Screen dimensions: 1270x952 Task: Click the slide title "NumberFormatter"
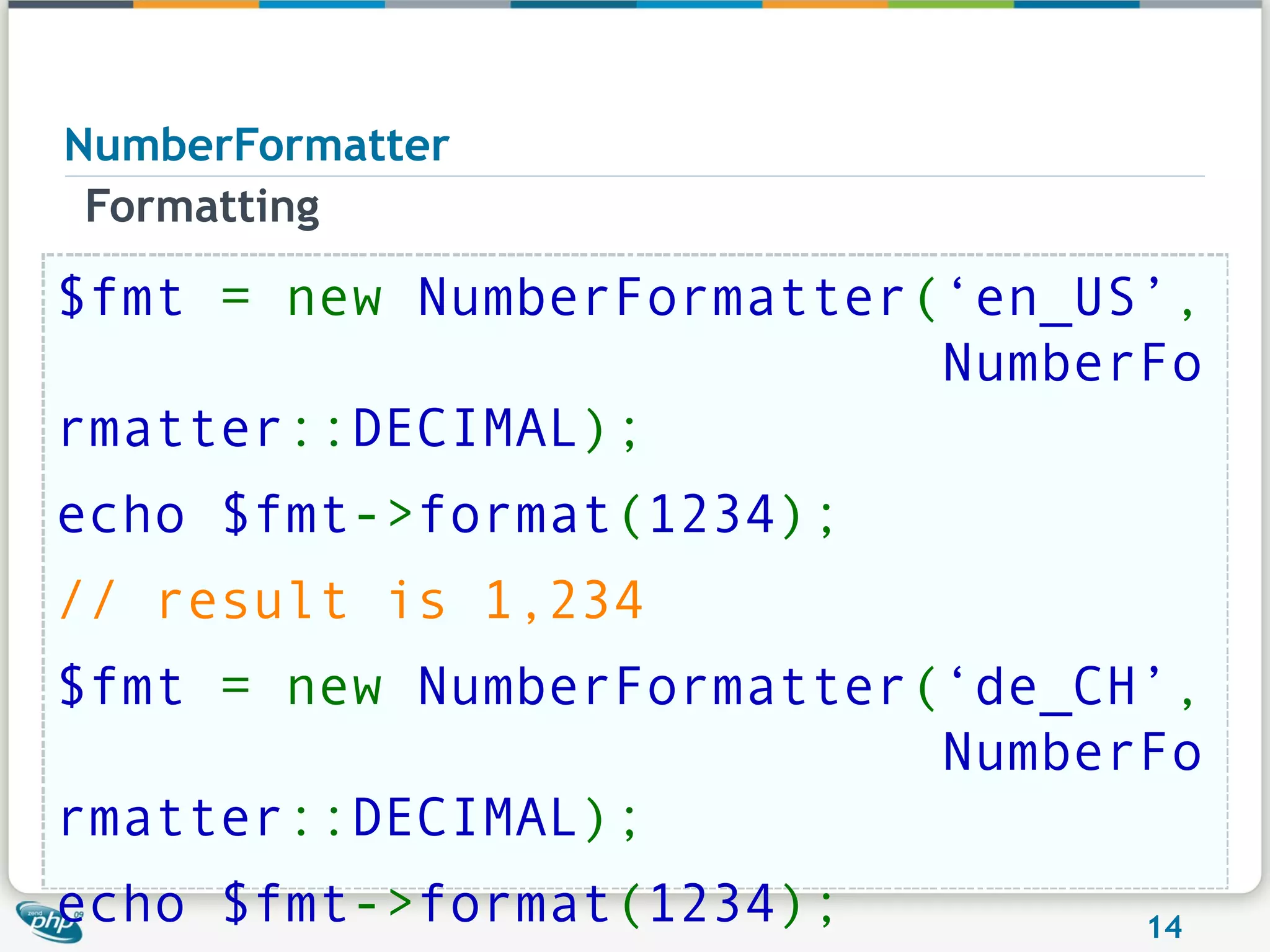pyautogui.click(x=257, y=145)
